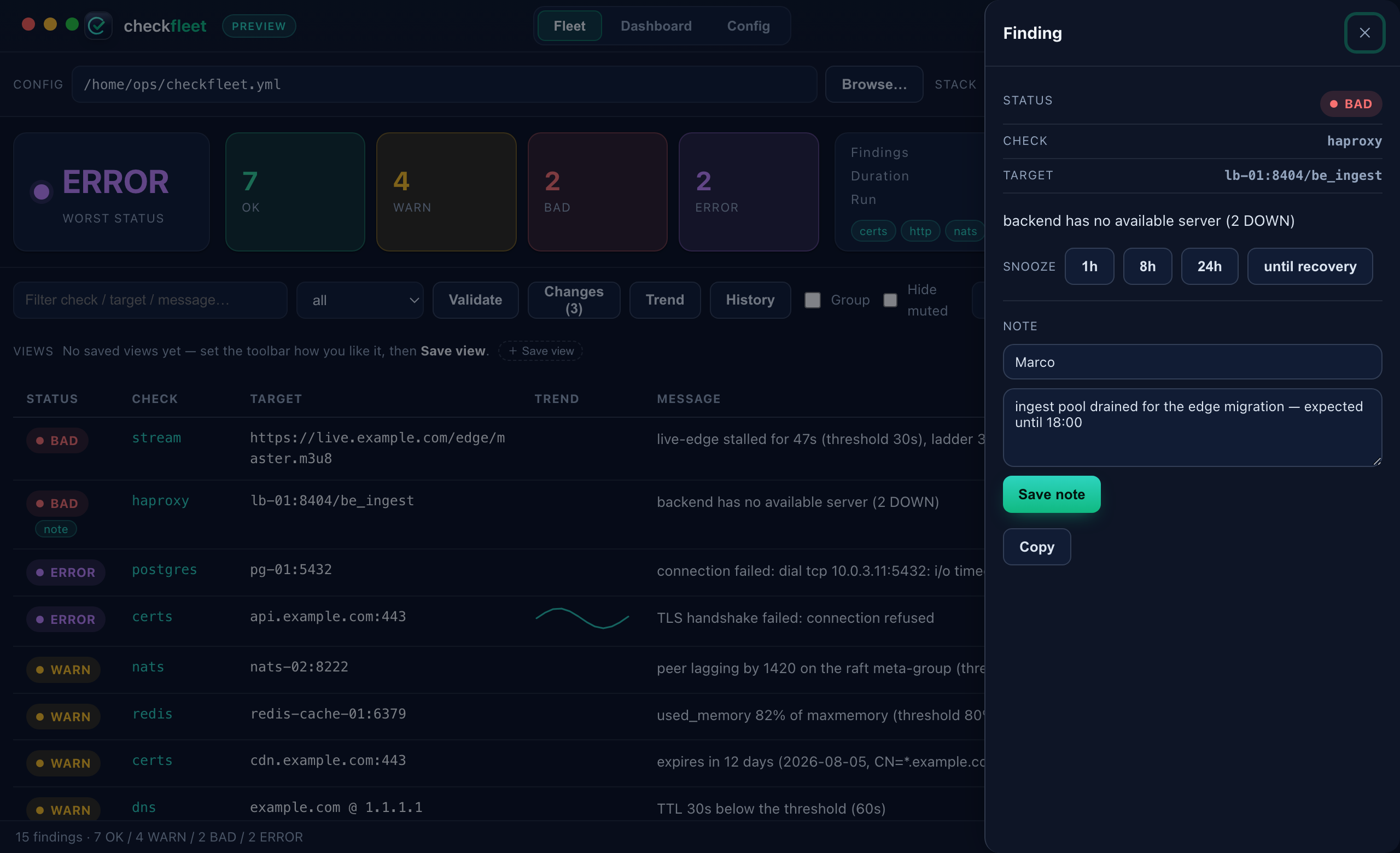Click the postgres check link
The width and height of the screenshot is (1400, 853).
(x=164, y=569)
